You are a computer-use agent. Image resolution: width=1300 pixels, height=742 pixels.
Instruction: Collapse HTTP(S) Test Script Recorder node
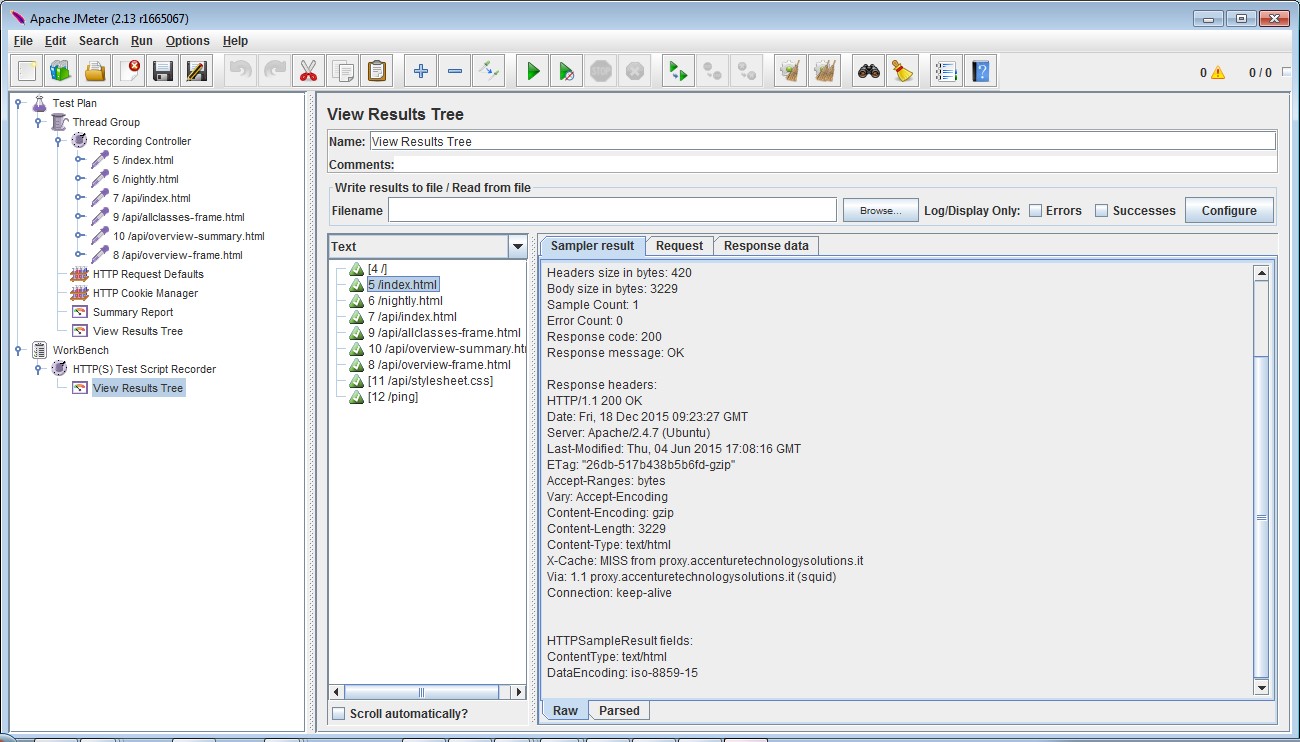[38, 369]
